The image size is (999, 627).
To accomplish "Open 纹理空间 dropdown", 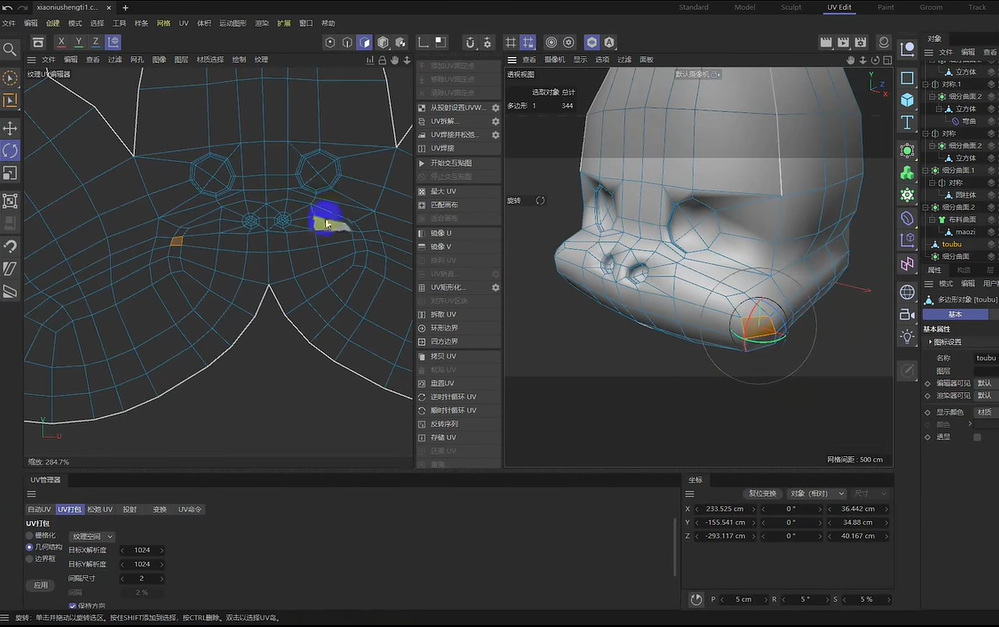I will pos(92,537).
